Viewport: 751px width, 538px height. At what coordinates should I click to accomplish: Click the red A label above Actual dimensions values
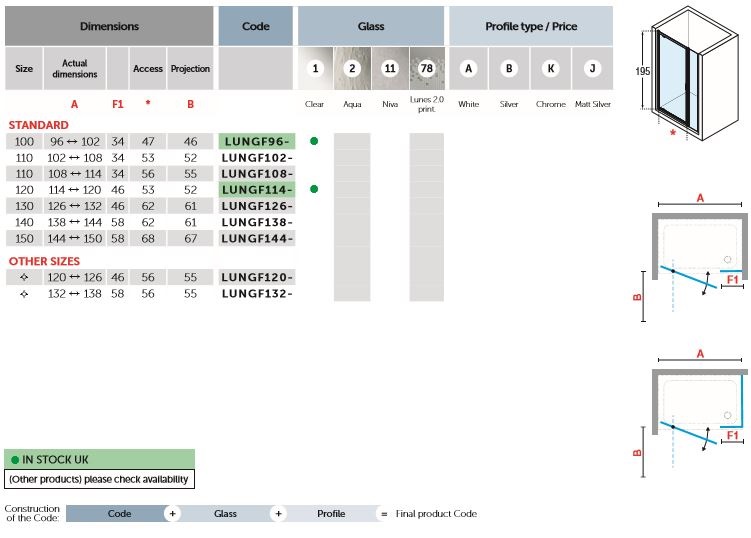point(74,104)
